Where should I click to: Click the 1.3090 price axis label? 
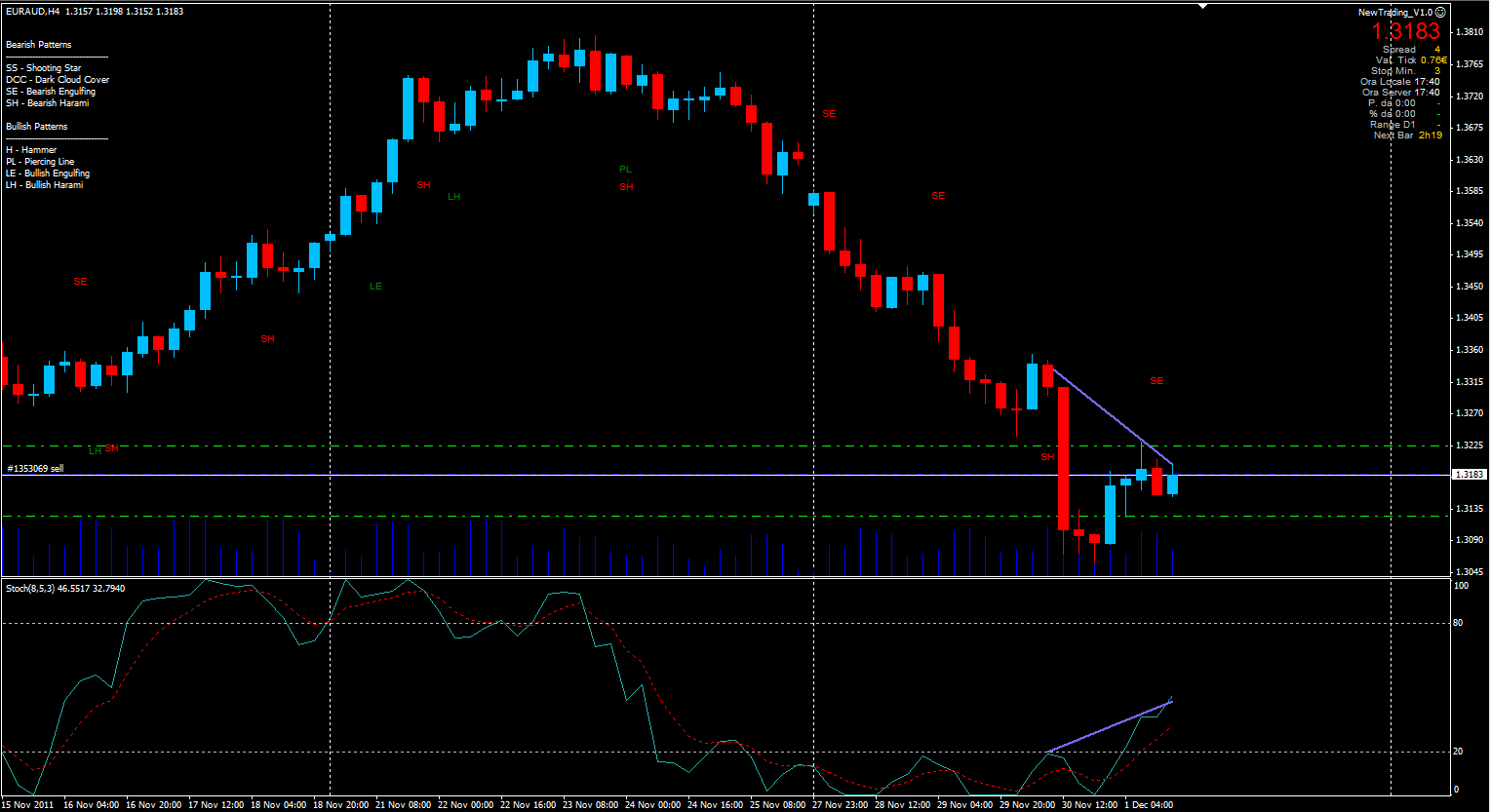[x=1470, y=540]
